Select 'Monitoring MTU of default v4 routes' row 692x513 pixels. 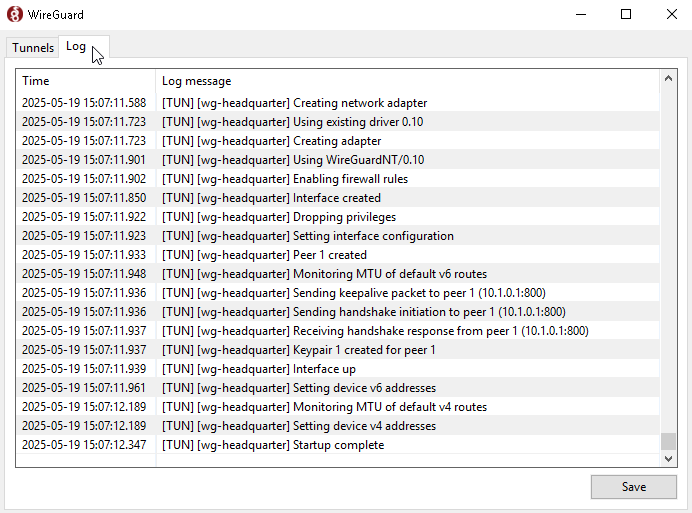click(338, 407)
